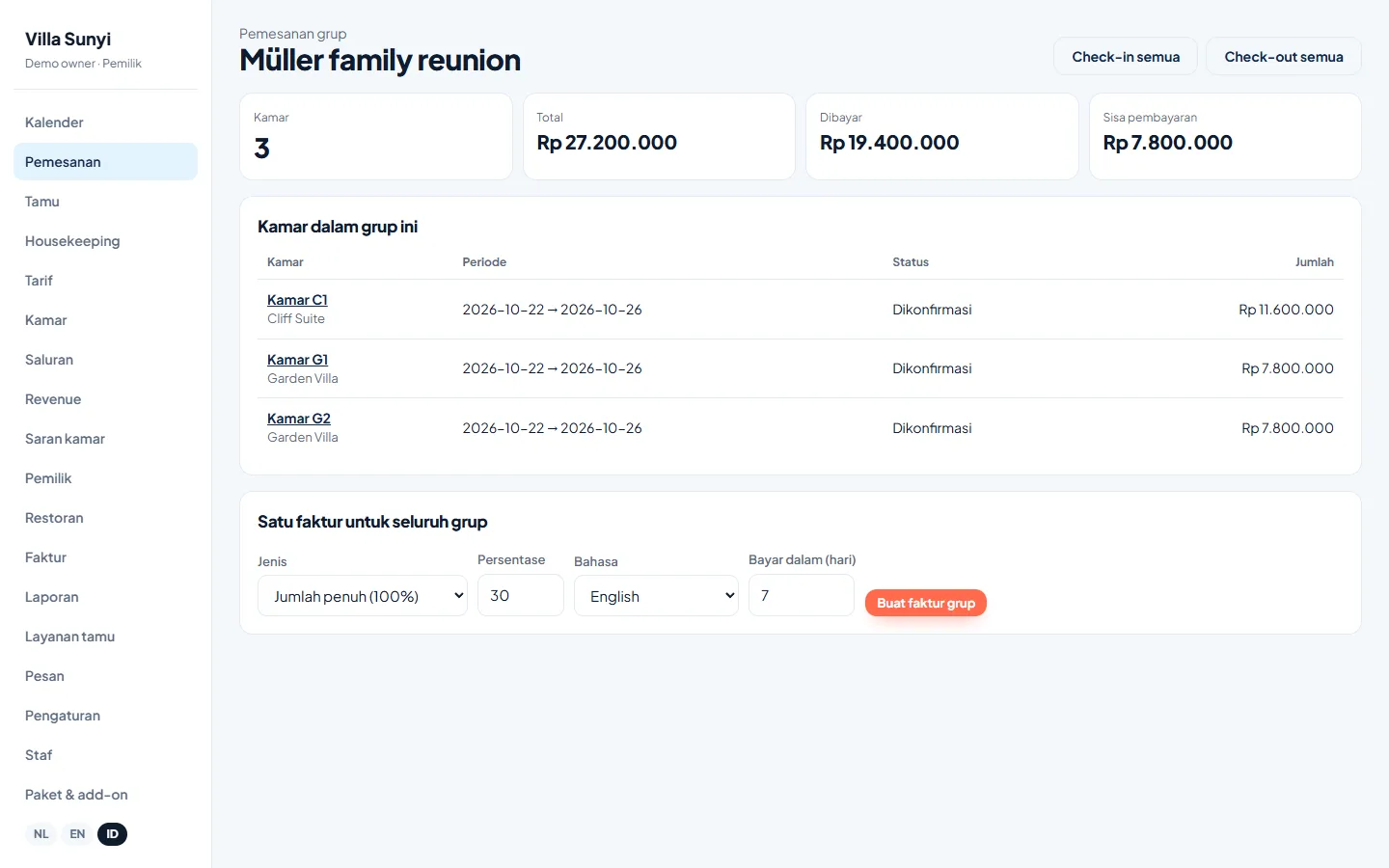
Task: Open Layanan tamu page
Action: coord(105,637)
